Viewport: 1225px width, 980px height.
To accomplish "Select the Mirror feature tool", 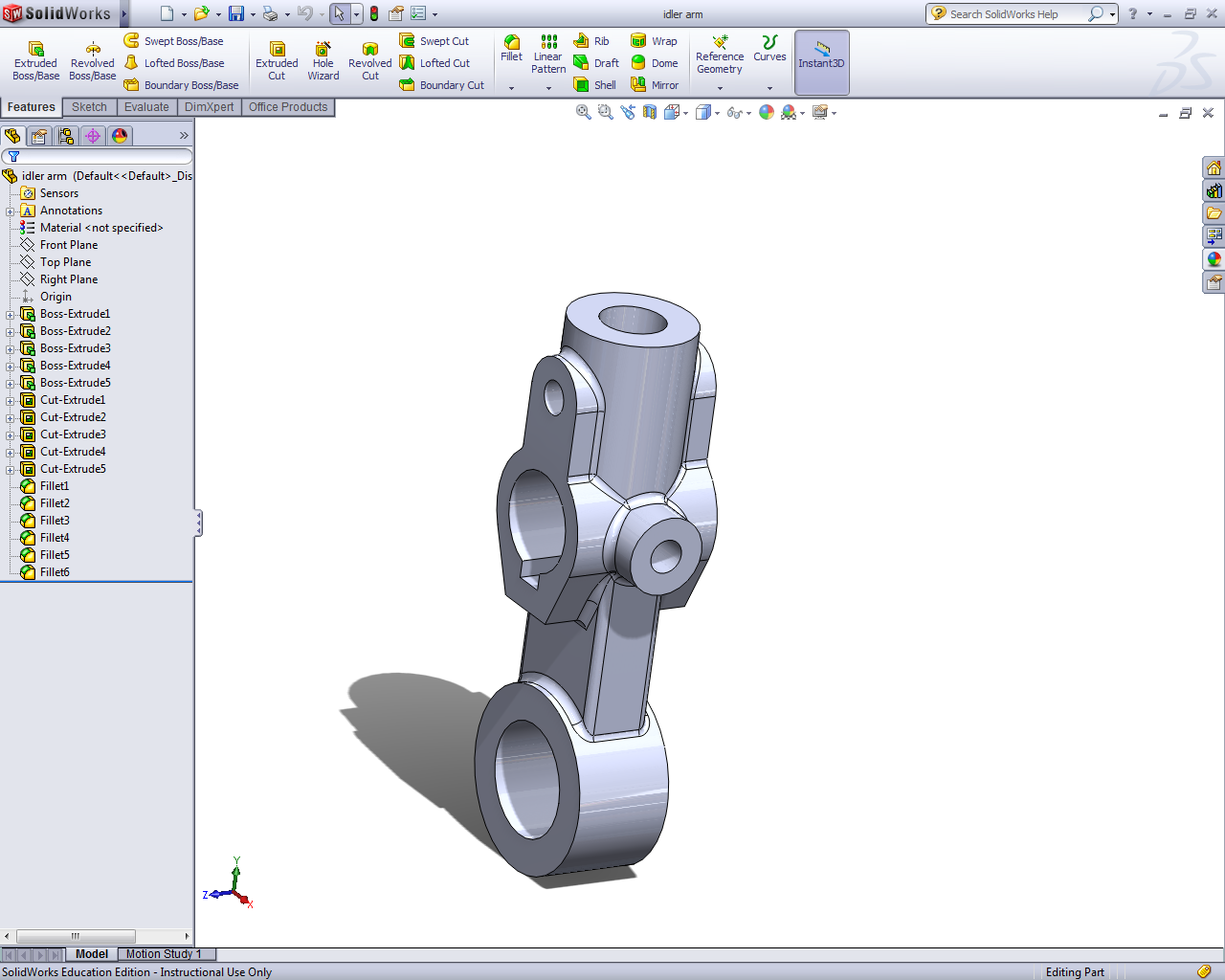I will (655, 85).
